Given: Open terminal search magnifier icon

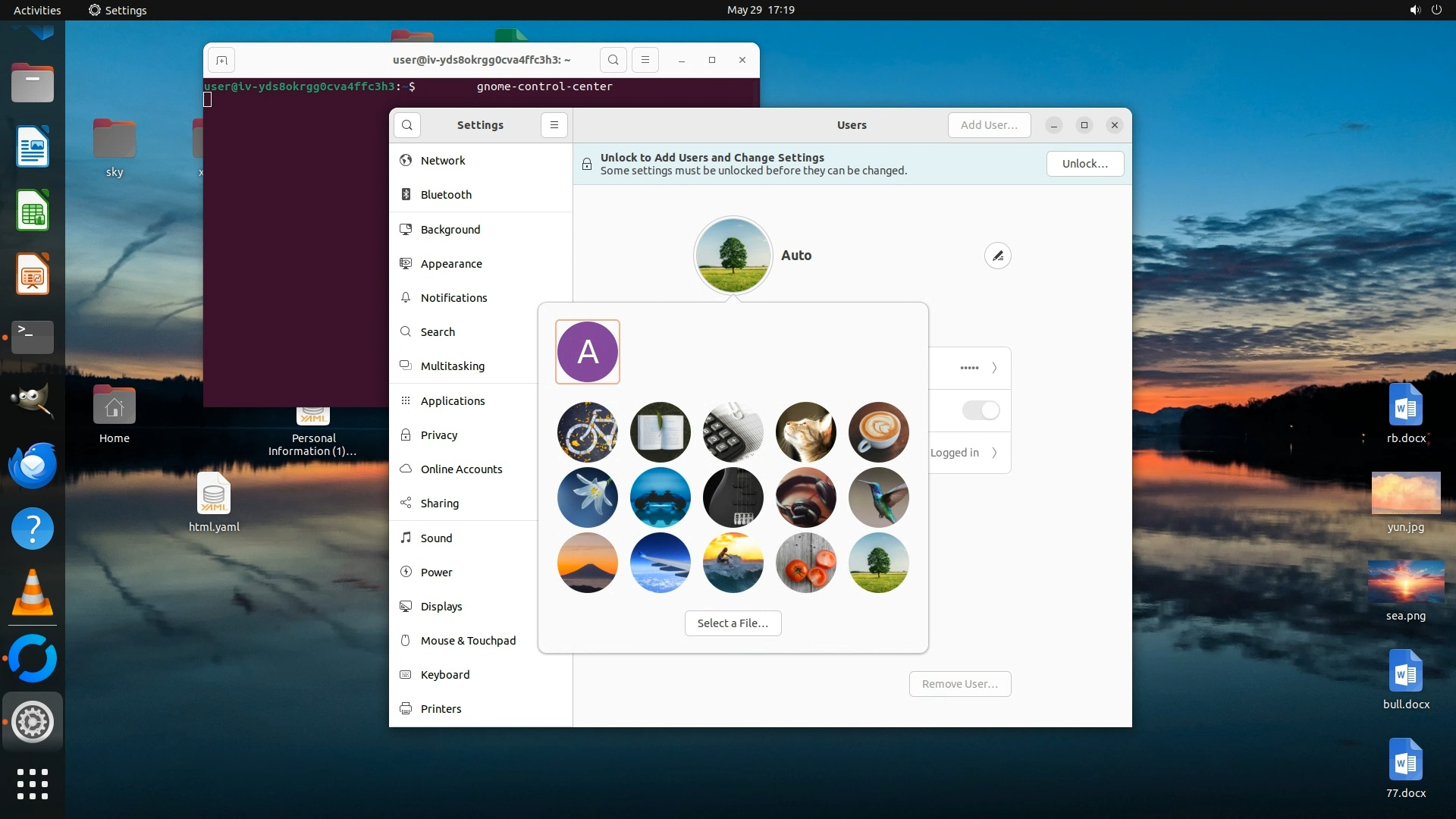Looking at the screenshot, I should [x=613, y=60].
